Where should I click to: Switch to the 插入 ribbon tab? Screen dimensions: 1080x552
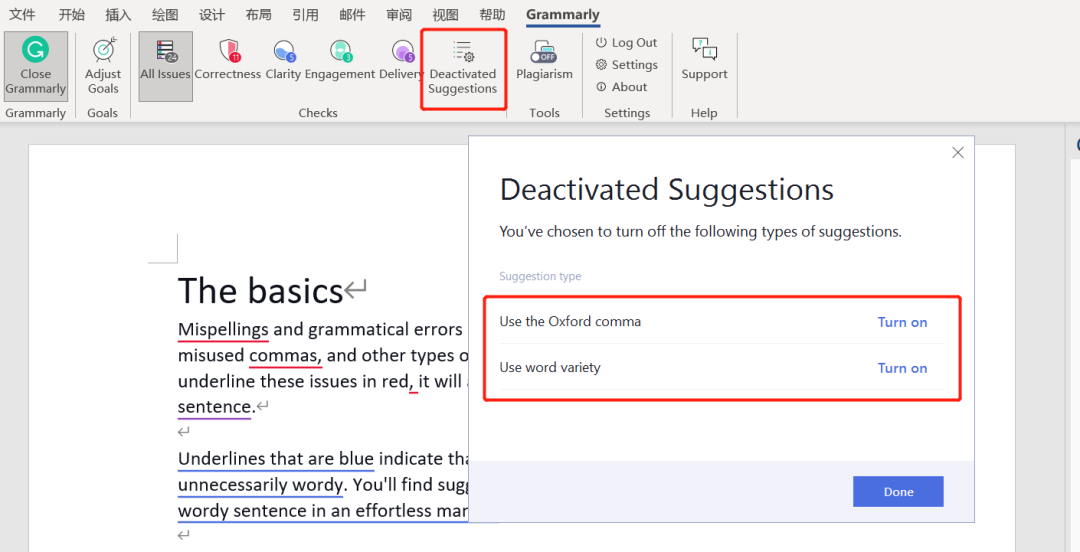pyautogui.click(x=118, y=15)
